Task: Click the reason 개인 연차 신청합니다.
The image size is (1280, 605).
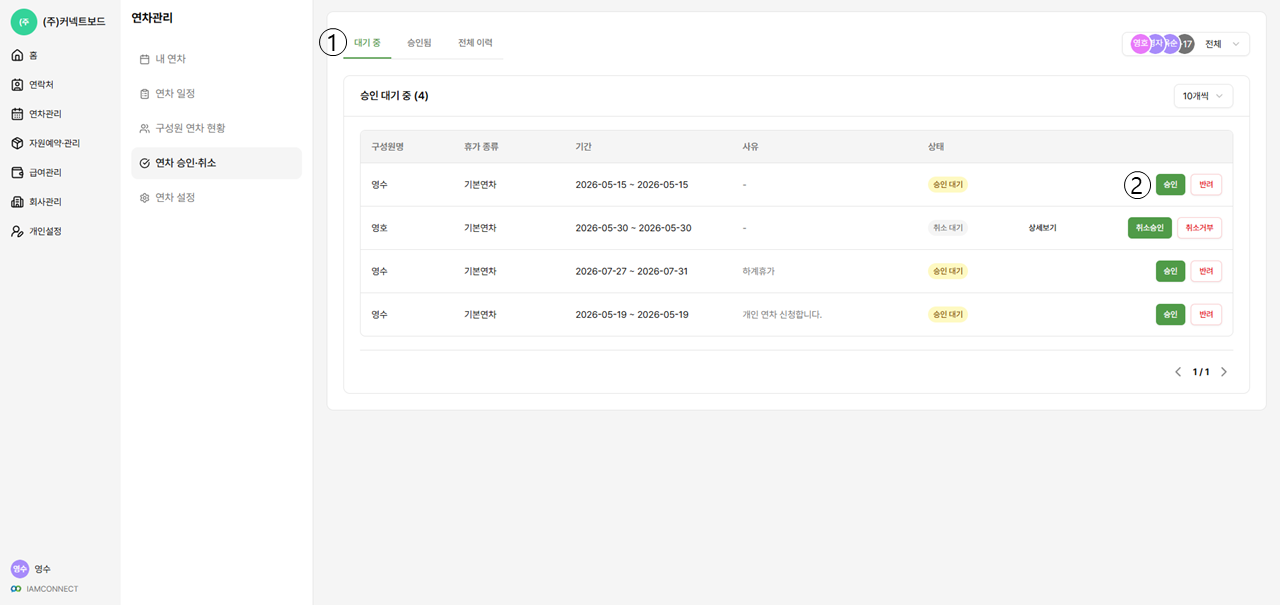Action: point(782,314)
